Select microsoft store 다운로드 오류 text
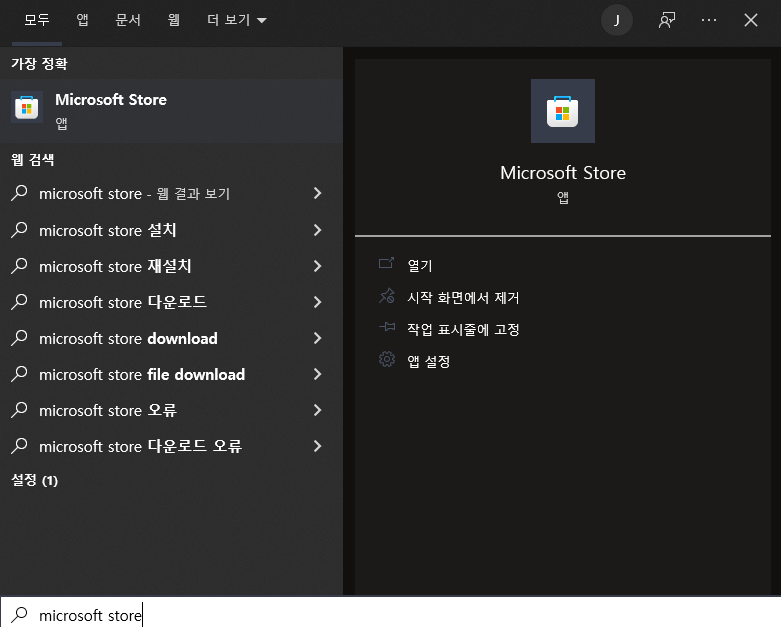Image resolution: width=781 pixels, height=627 pixels. point(140,446)
